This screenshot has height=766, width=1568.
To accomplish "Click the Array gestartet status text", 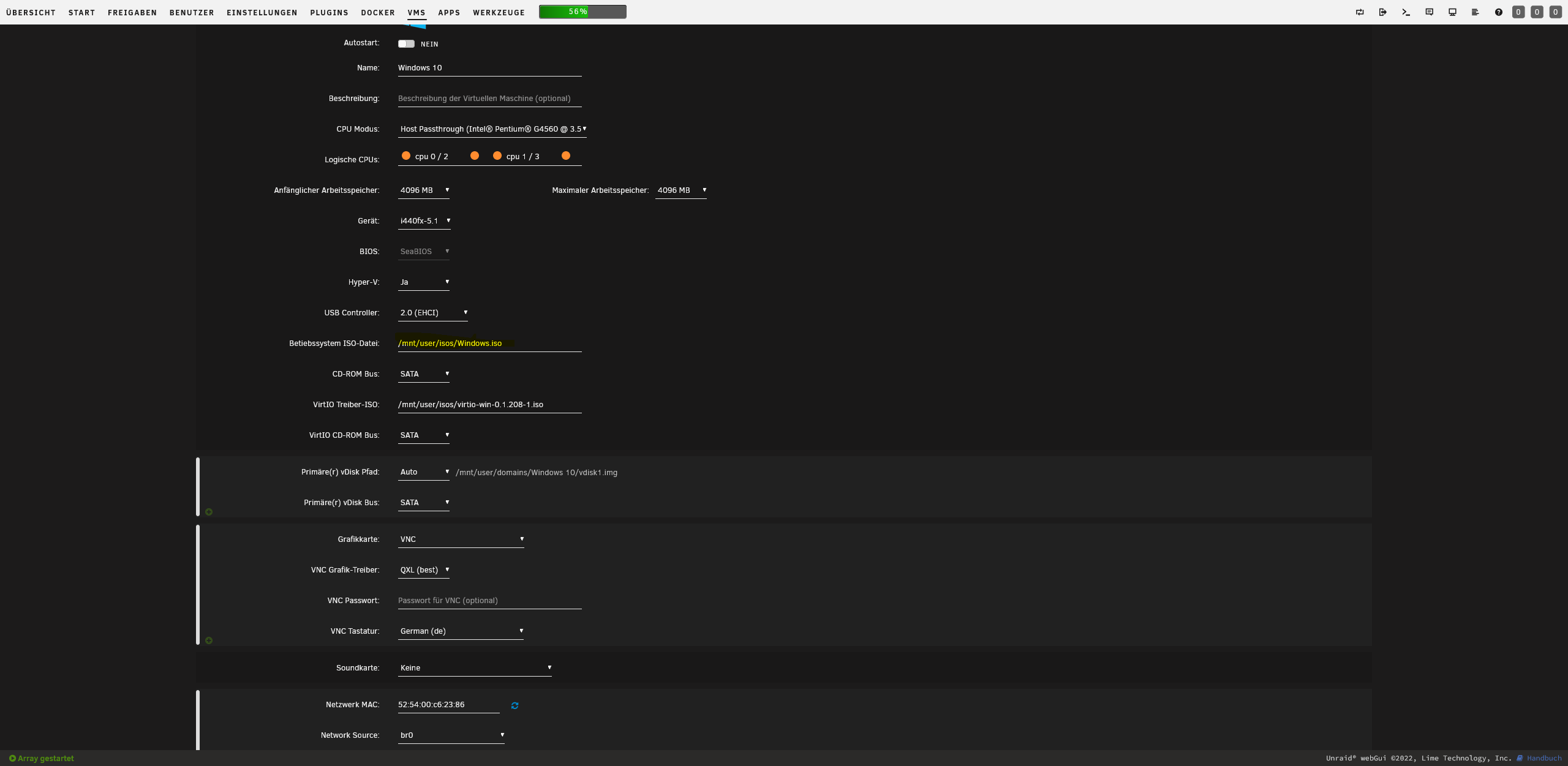I will coord(46,758).
